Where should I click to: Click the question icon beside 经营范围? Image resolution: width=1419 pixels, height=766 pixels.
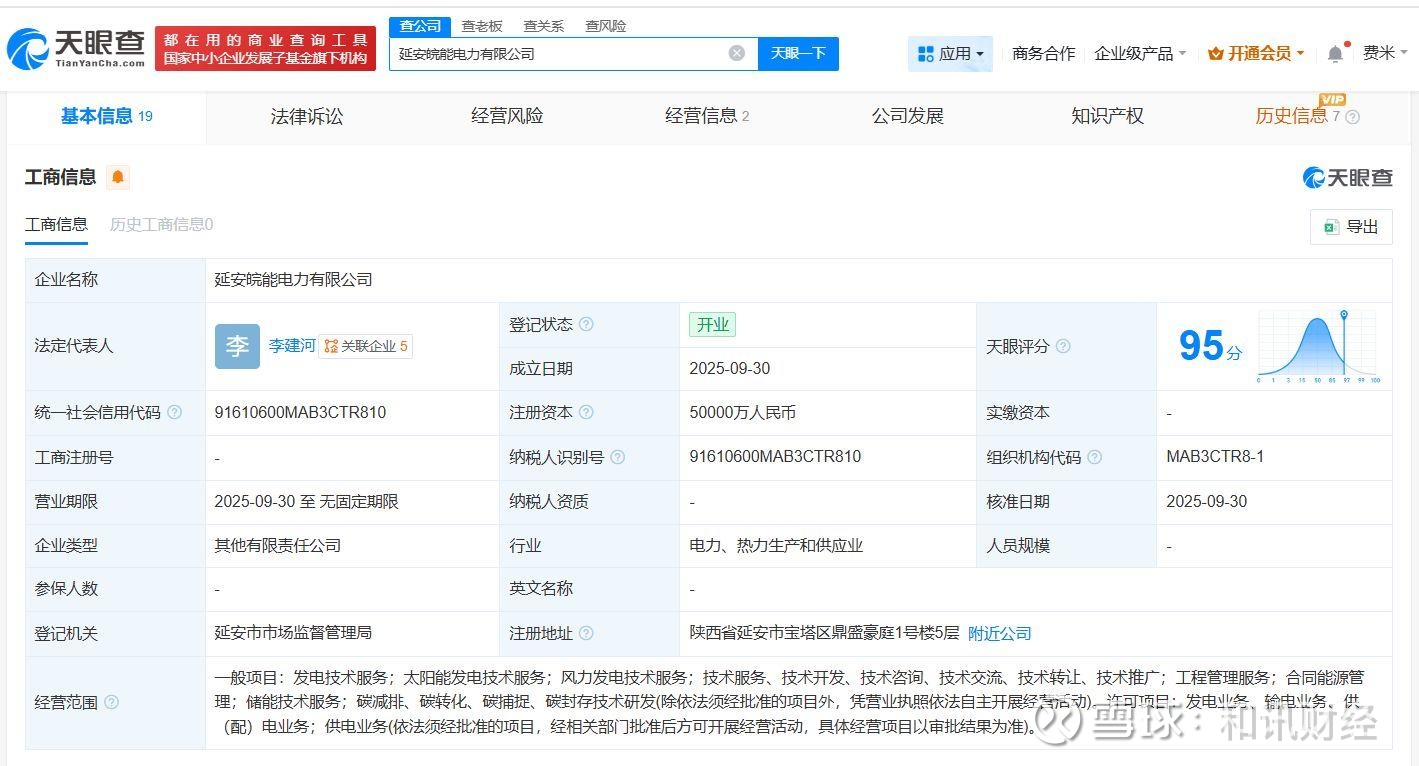[111, 702]
